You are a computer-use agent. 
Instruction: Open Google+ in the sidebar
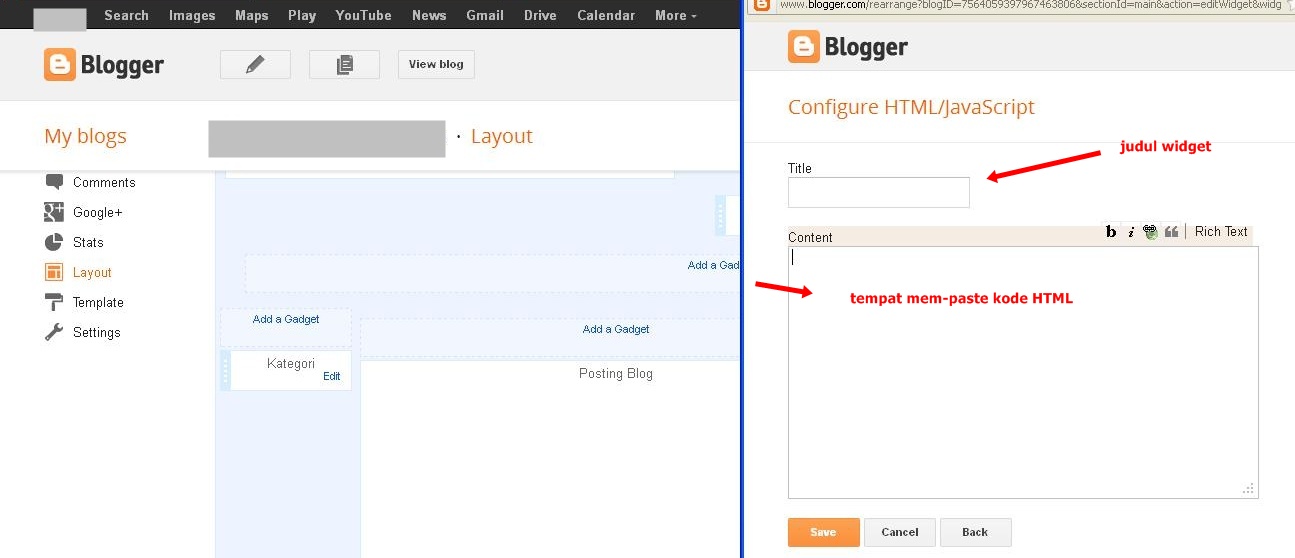[98, 212]
